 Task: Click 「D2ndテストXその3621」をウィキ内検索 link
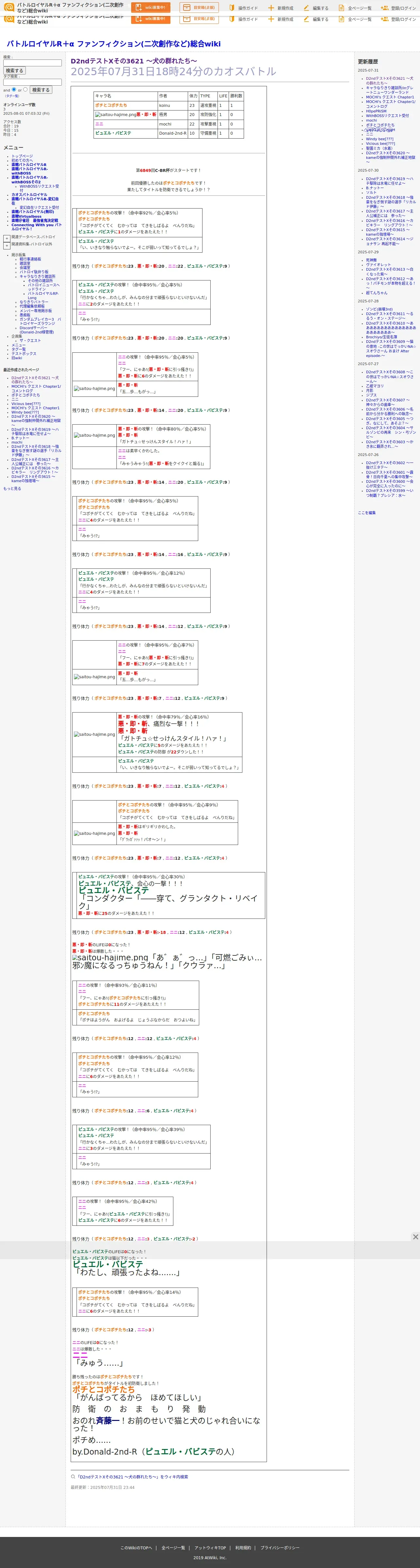pyautogui.click(x=132, y=1477)
